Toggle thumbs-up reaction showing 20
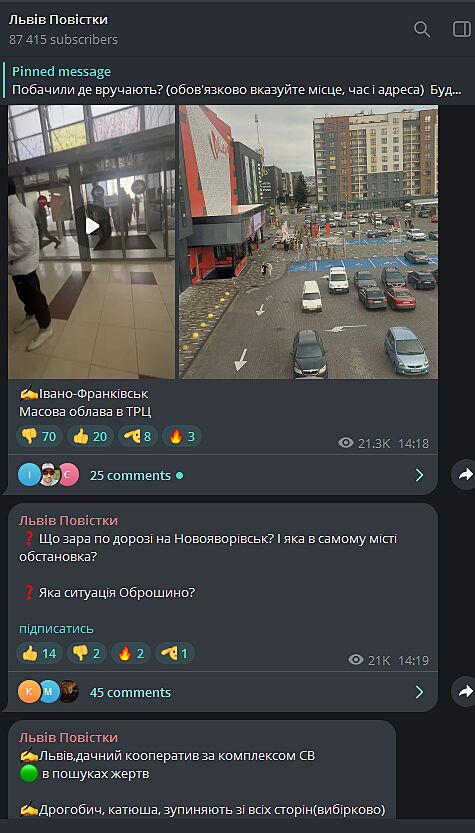This screenshot has height=833, width=475. pos(90,437)
